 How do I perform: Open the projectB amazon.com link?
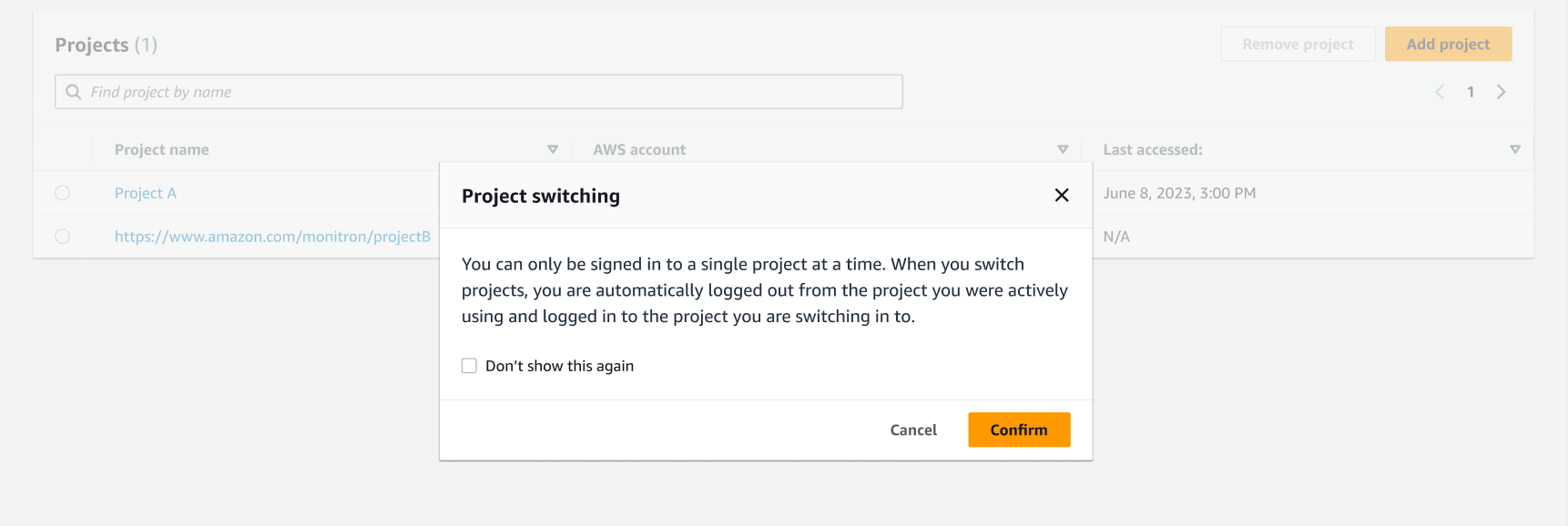point(270,236)
